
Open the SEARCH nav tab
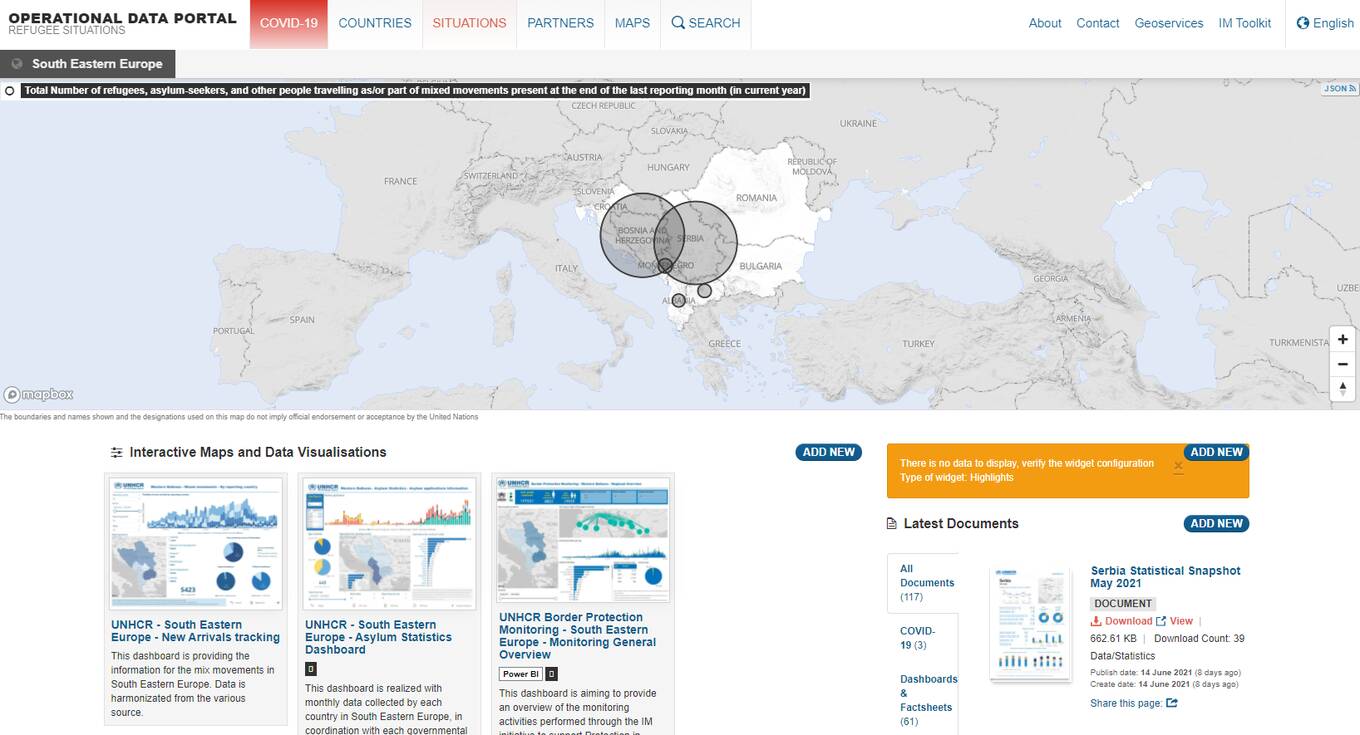[706, 23]
